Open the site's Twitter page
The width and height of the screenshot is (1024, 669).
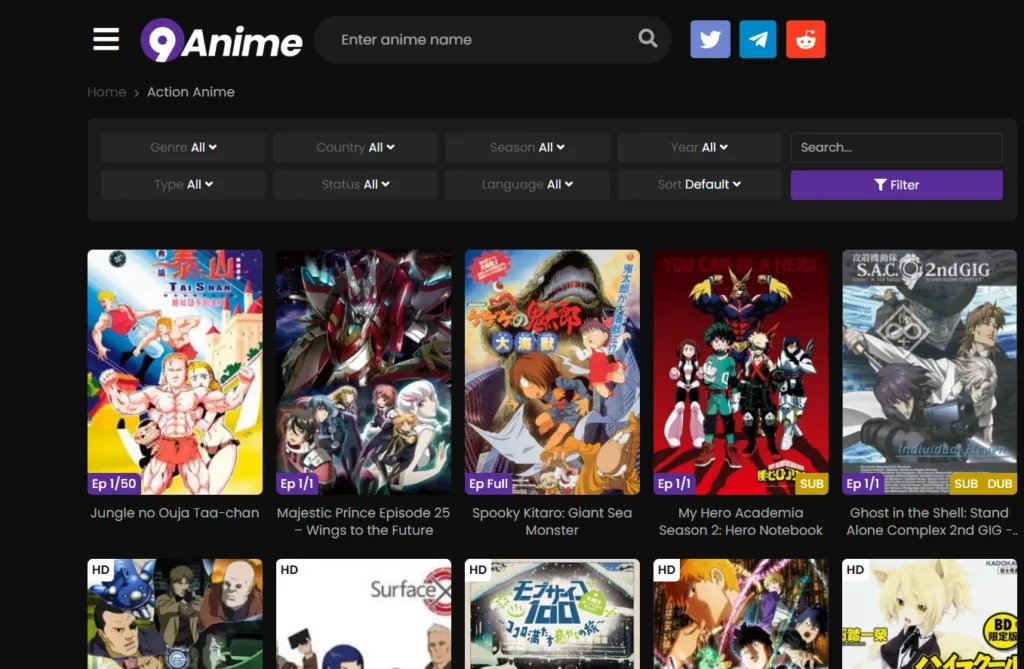tap(710, 39)
